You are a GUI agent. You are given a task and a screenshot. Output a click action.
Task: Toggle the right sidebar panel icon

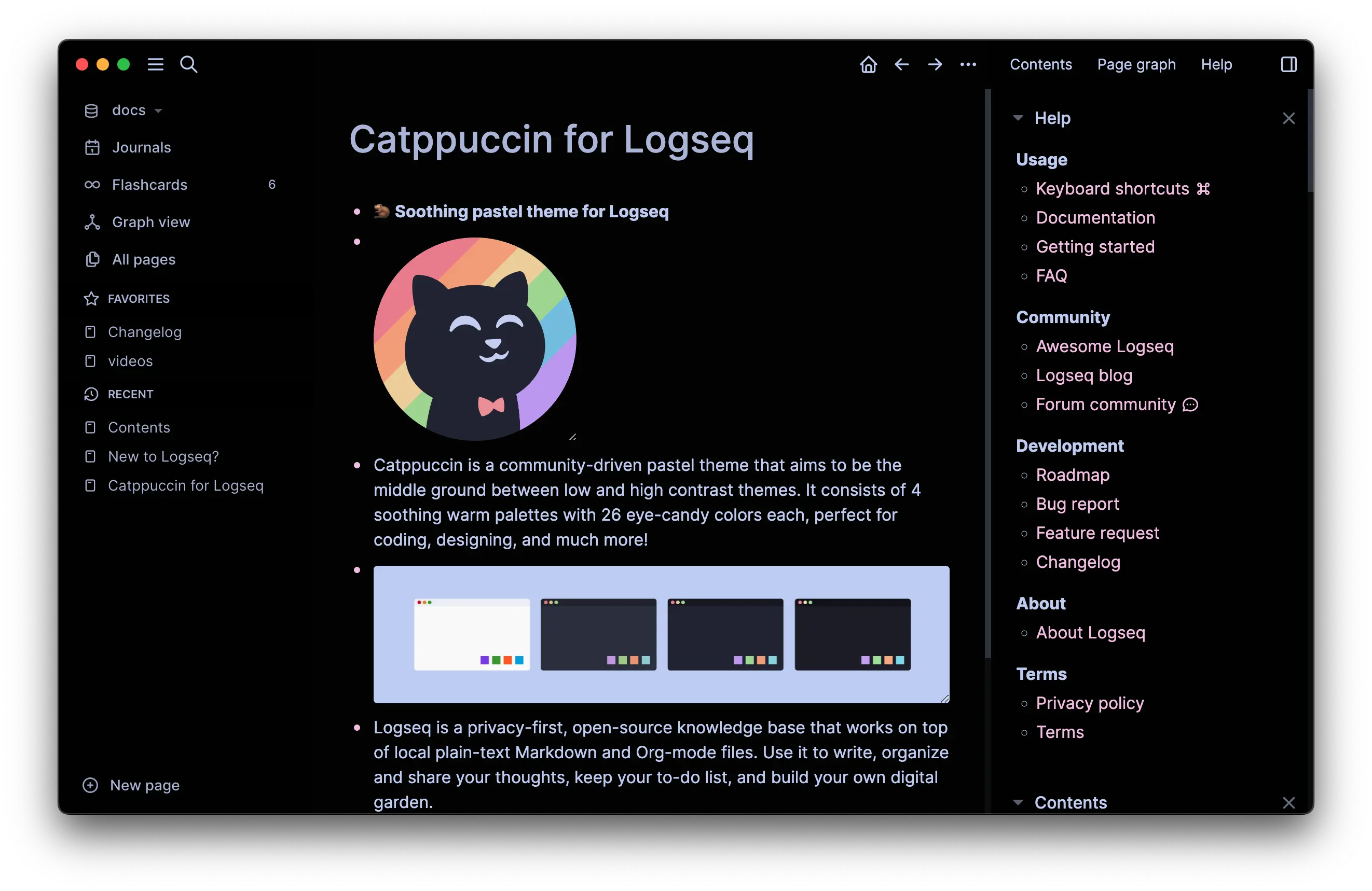(1288, 64)
